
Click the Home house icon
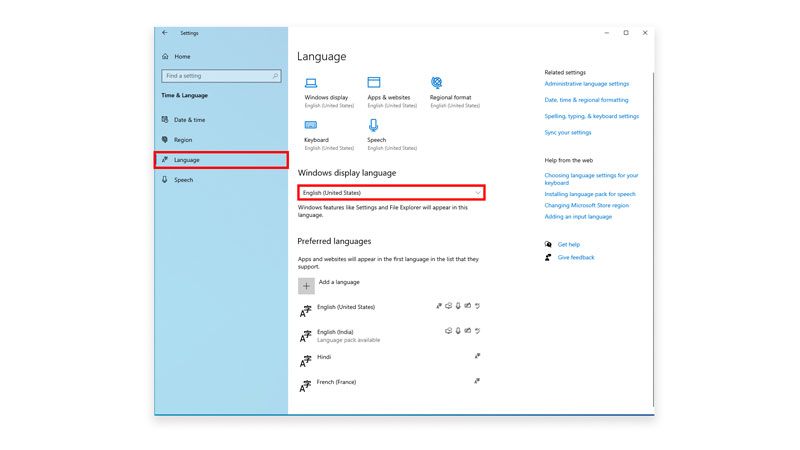165,57
